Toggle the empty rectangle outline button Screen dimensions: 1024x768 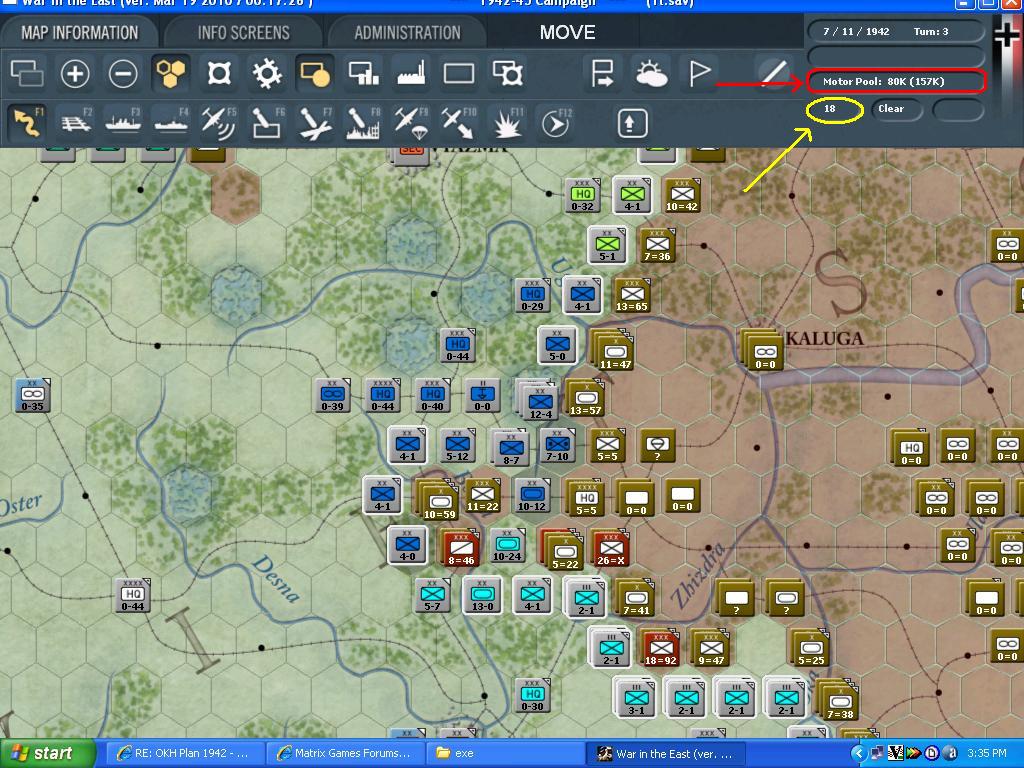click(459, 73)
